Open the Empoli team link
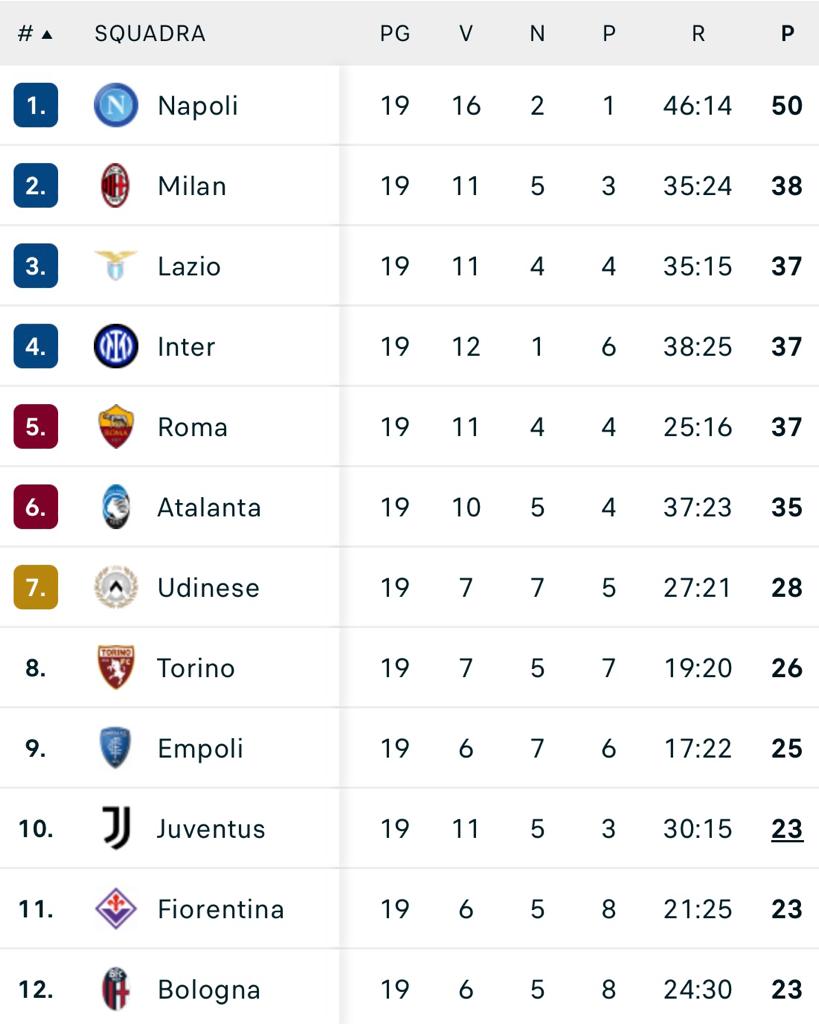The height and width of the screenshot is (1024, 819). pyautogui.click(x=201, y=748)
